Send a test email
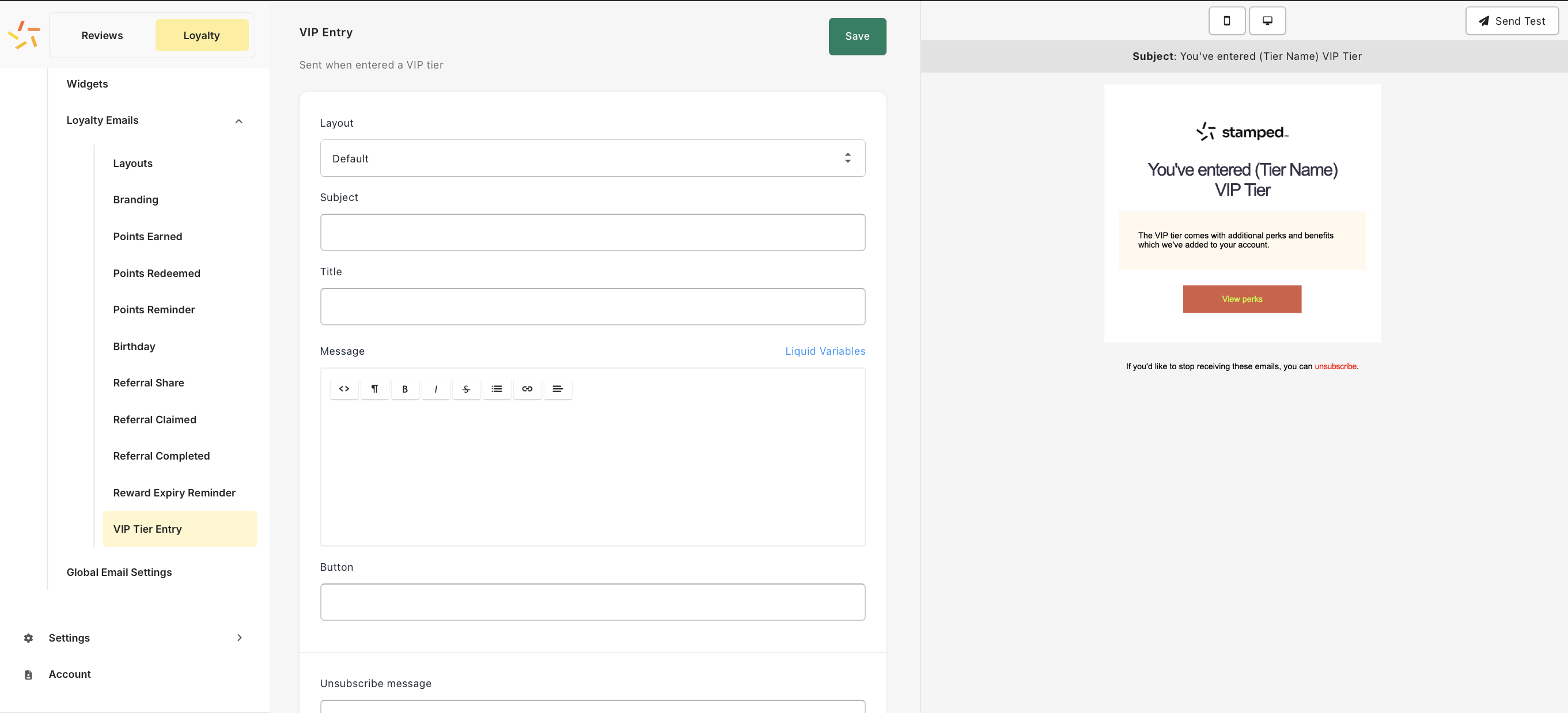Screen dimensions: 1568x713 point(1512,21)
